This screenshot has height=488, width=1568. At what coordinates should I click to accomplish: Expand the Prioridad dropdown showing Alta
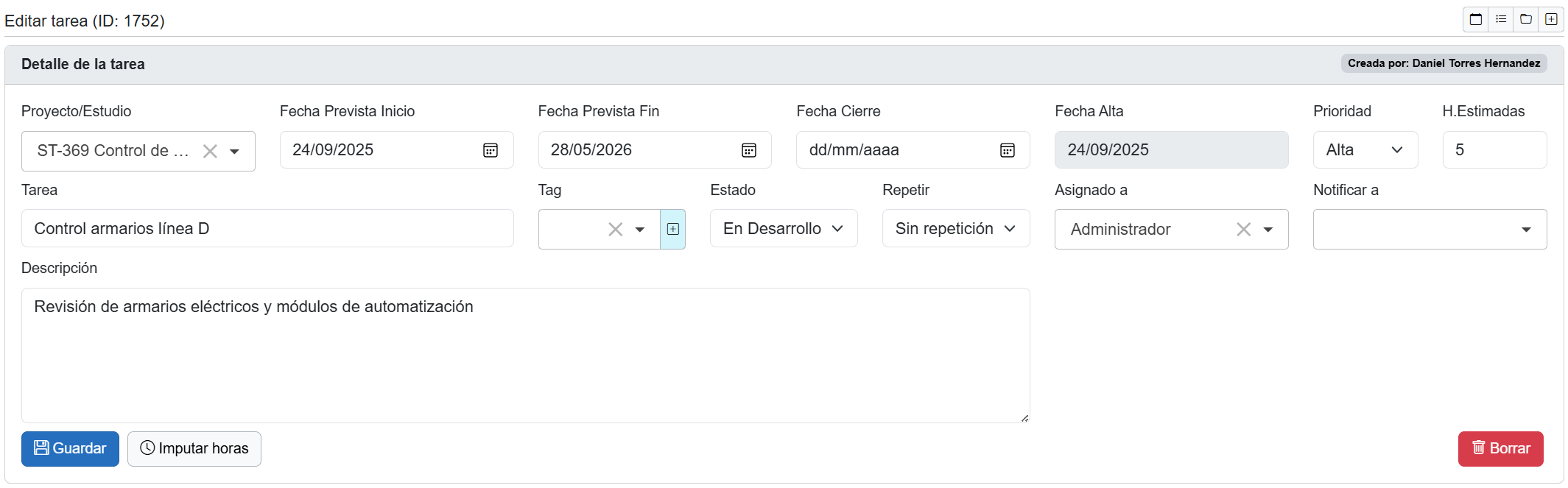[x=1365, y=150]
